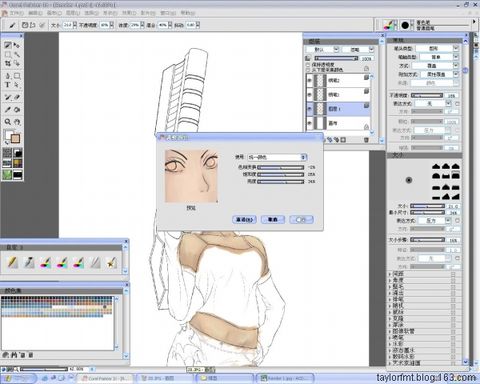
Task: Hide the selected 图层 1 layer eye
Action: coord(309,109)
